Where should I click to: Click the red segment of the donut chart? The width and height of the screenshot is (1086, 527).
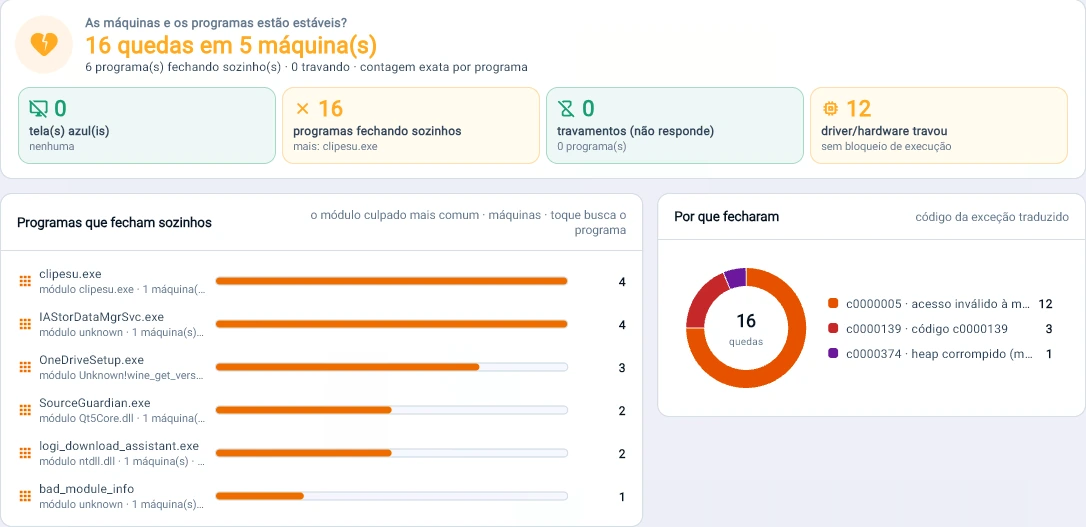coord(702,300)
